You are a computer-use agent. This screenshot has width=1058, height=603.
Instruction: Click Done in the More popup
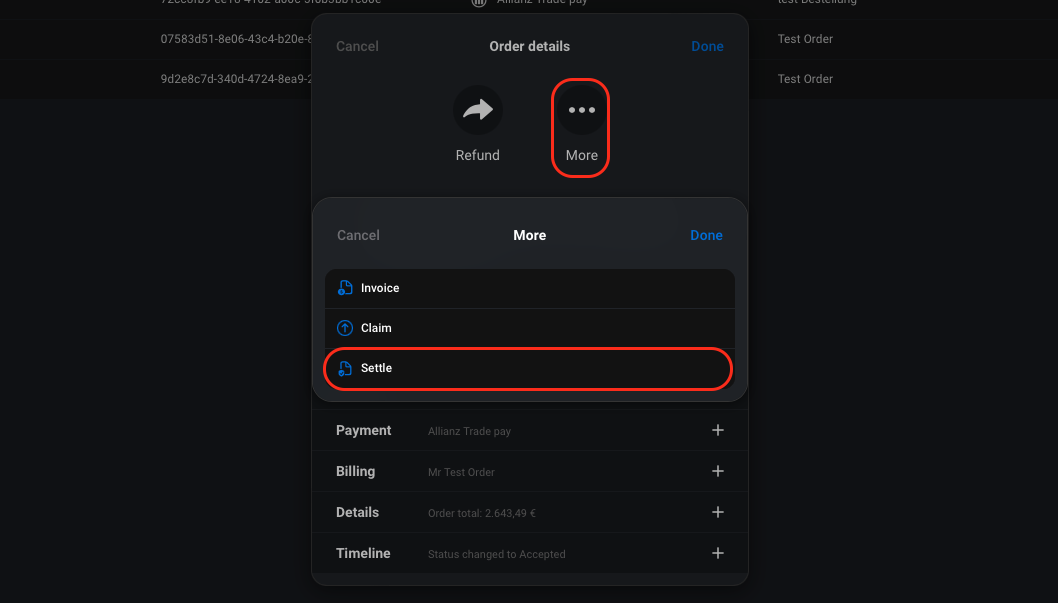[x=706, y=235]
